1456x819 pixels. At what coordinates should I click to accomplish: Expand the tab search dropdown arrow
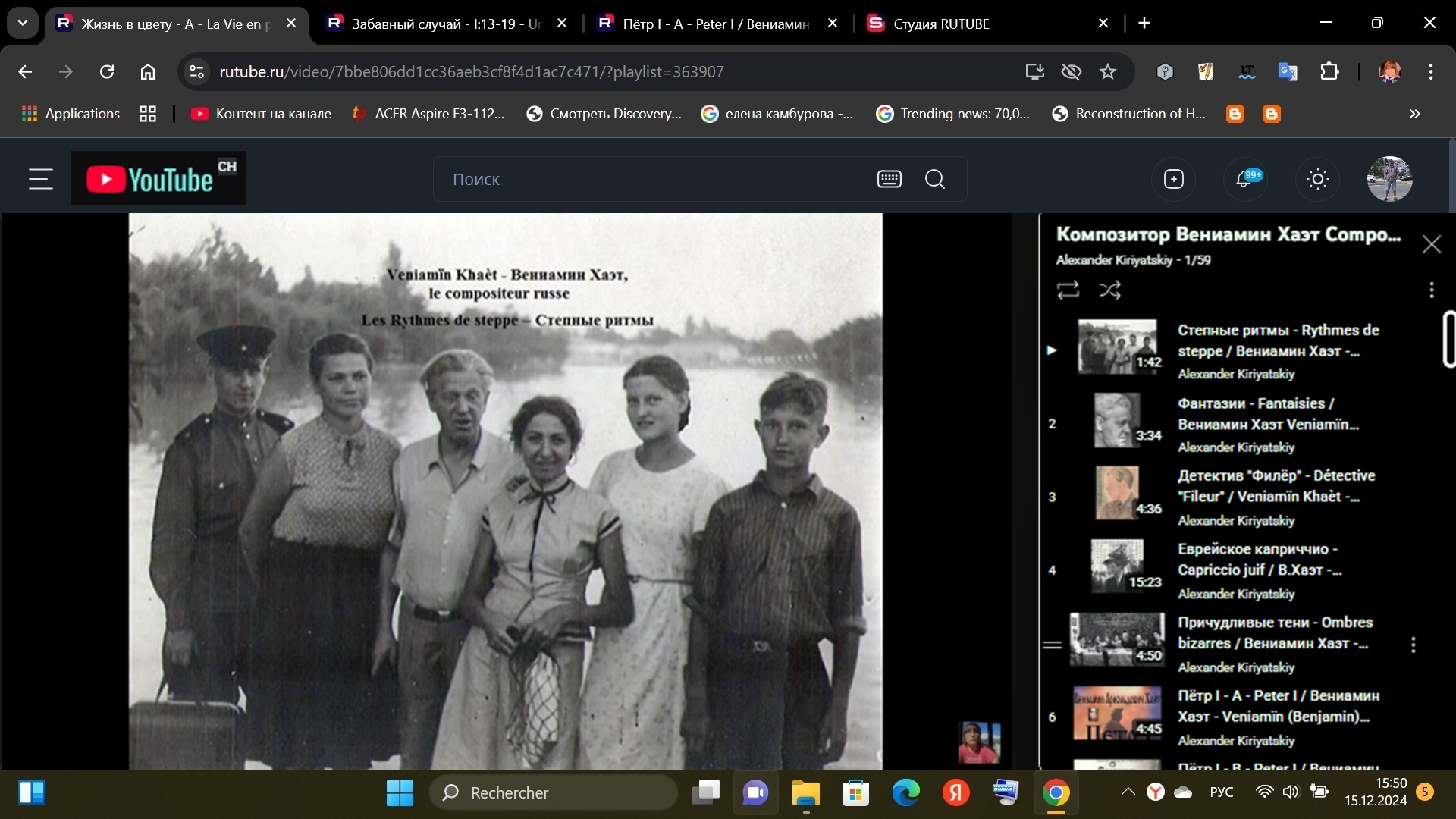[x=23, y=23]
